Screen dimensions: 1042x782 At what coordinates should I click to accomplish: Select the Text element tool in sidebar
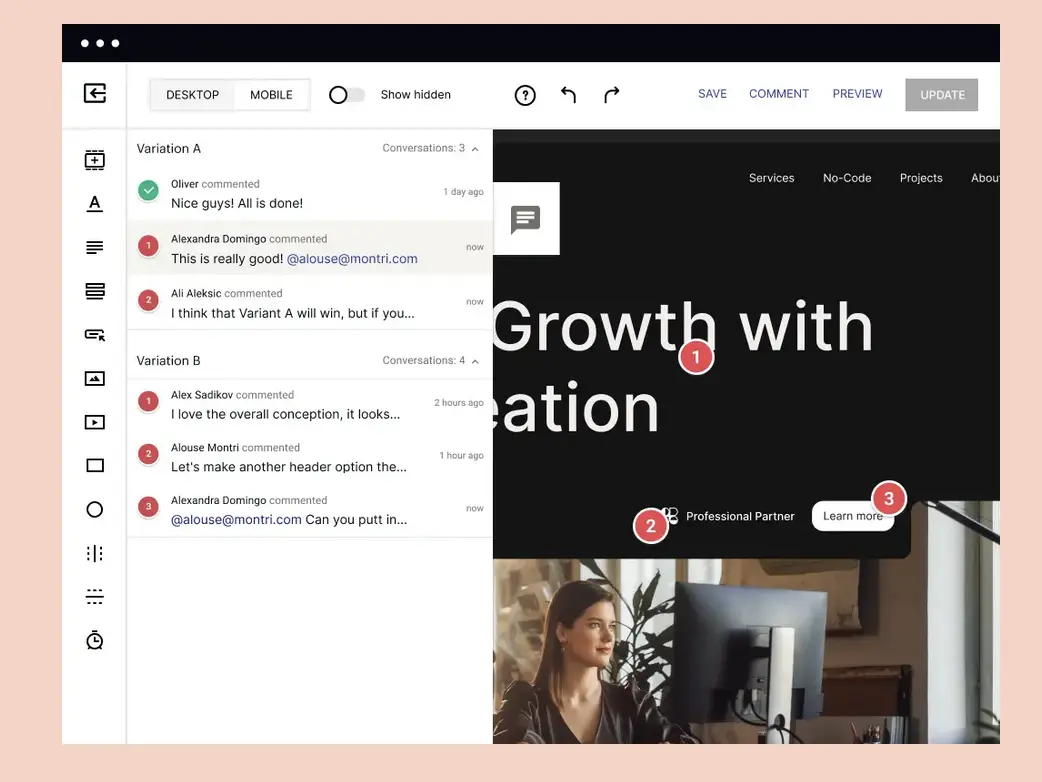[94, 203]
